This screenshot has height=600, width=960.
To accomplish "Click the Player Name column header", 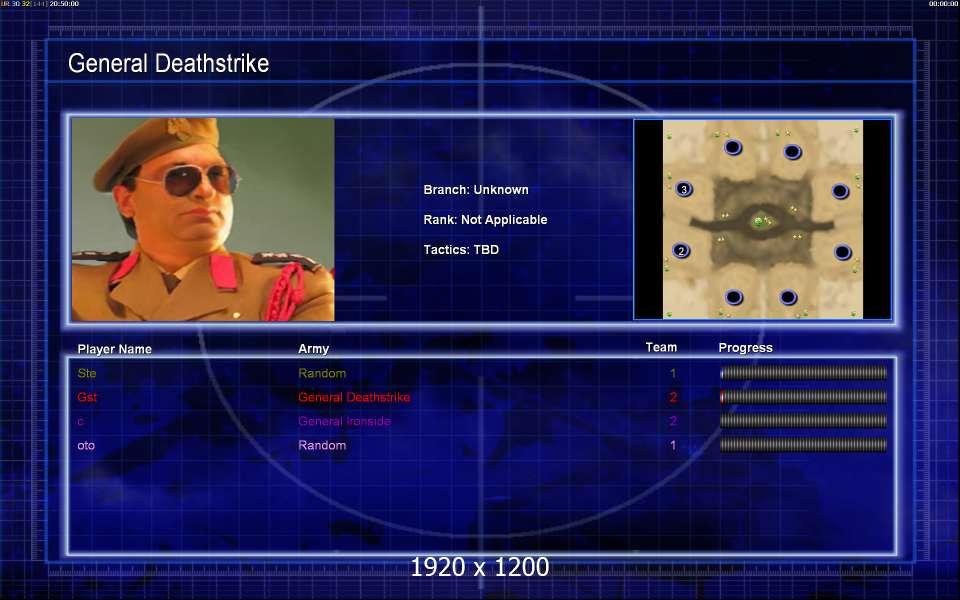I will click(114, 349).
